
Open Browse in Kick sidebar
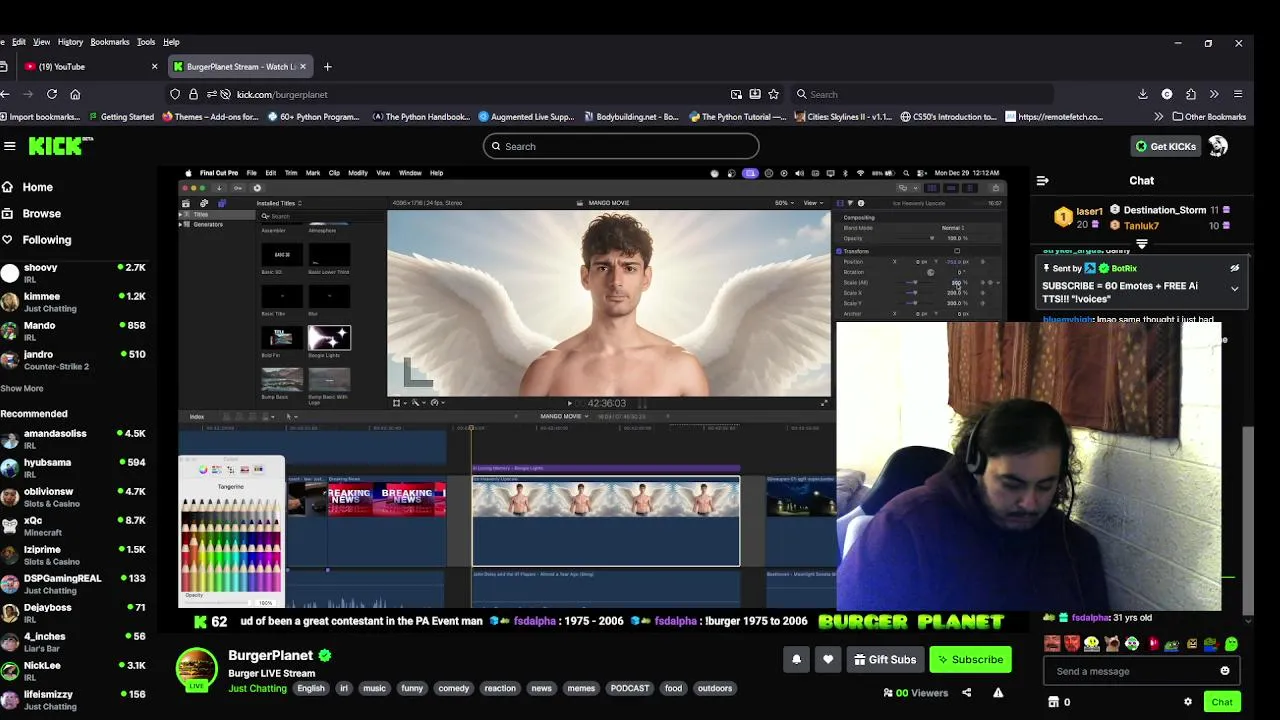31,213
